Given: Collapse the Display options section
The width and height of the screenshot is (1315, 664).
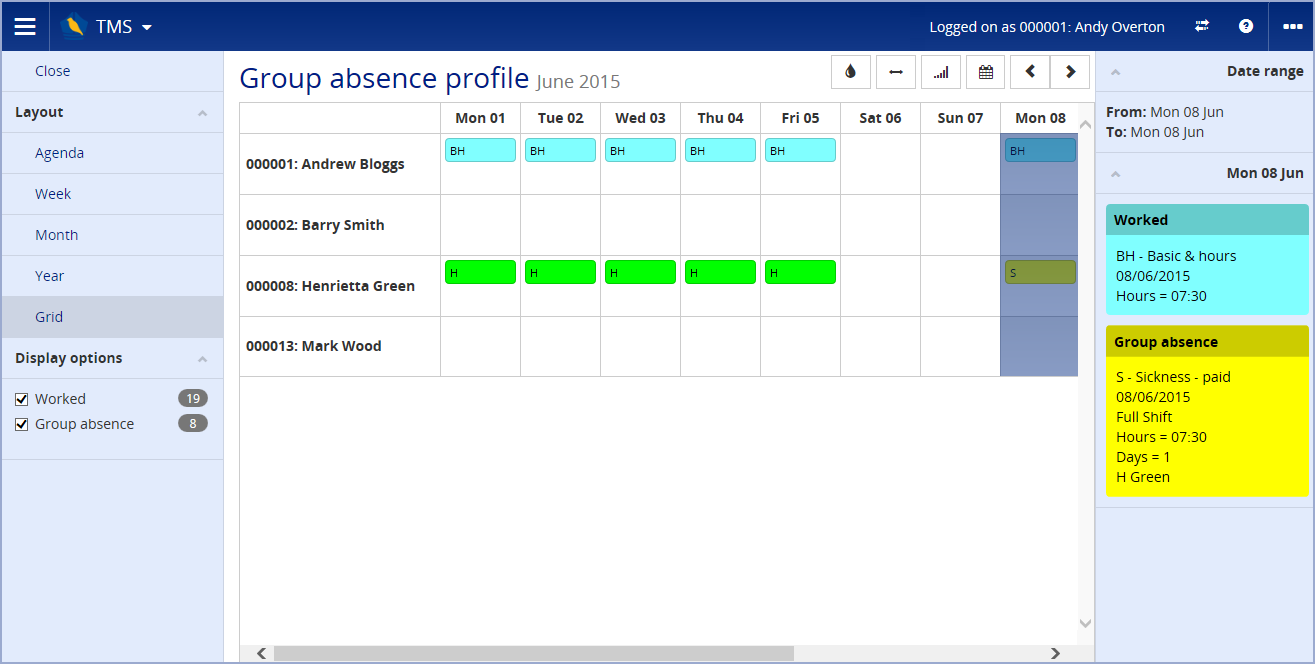Looking at the screenshot, I should 203,359.
